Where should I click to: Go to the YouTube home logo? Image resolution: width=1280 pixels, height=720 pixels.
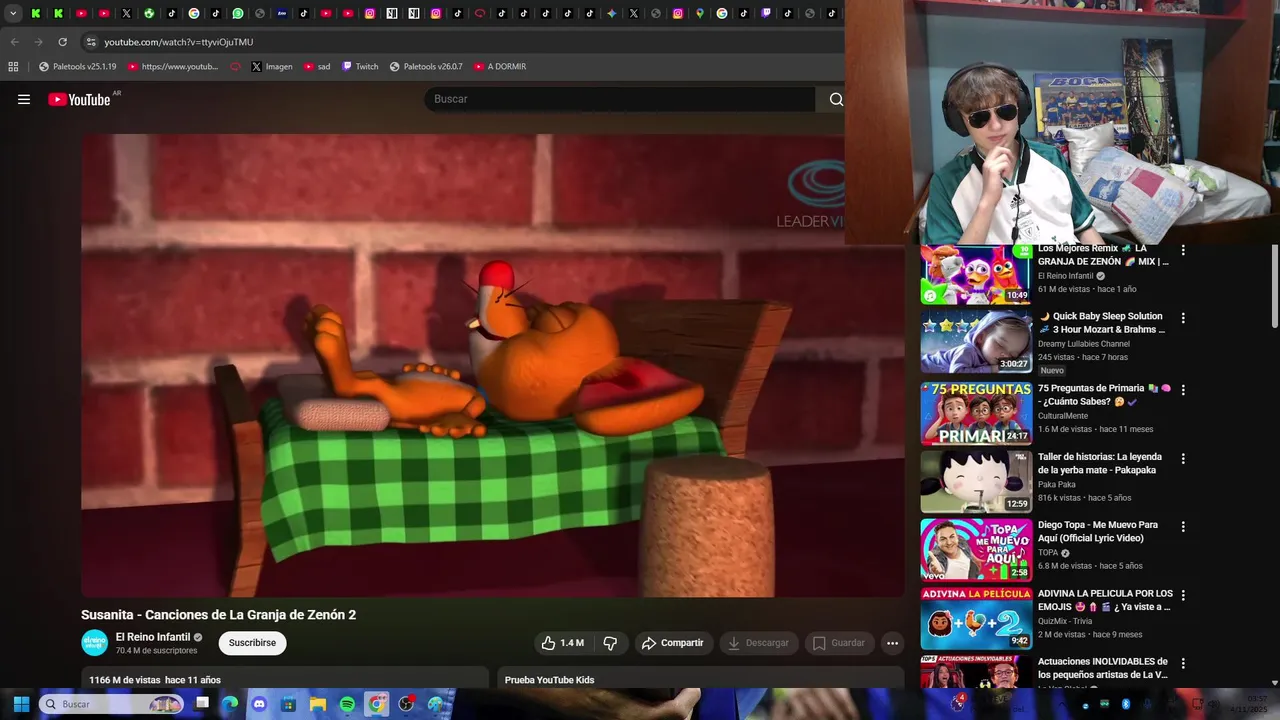pyautogui.click(x=79, y=99)
